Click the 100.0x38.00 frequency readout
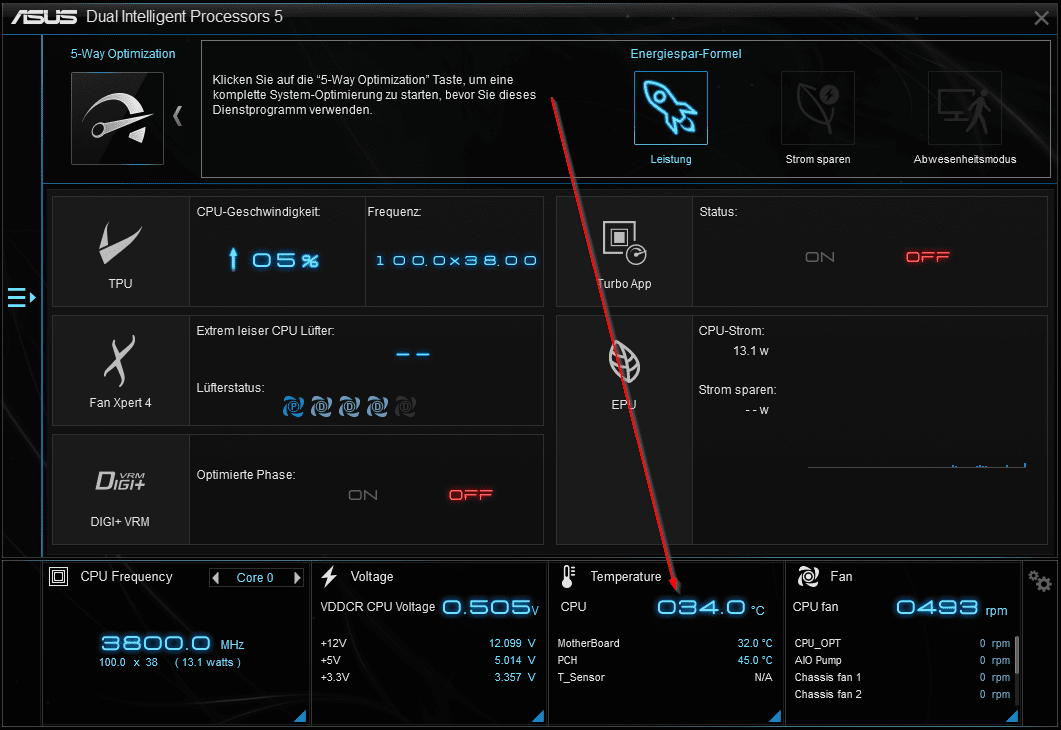This screenshot has width=1061, height=730. pyautogui.click(x=455, y=260)
